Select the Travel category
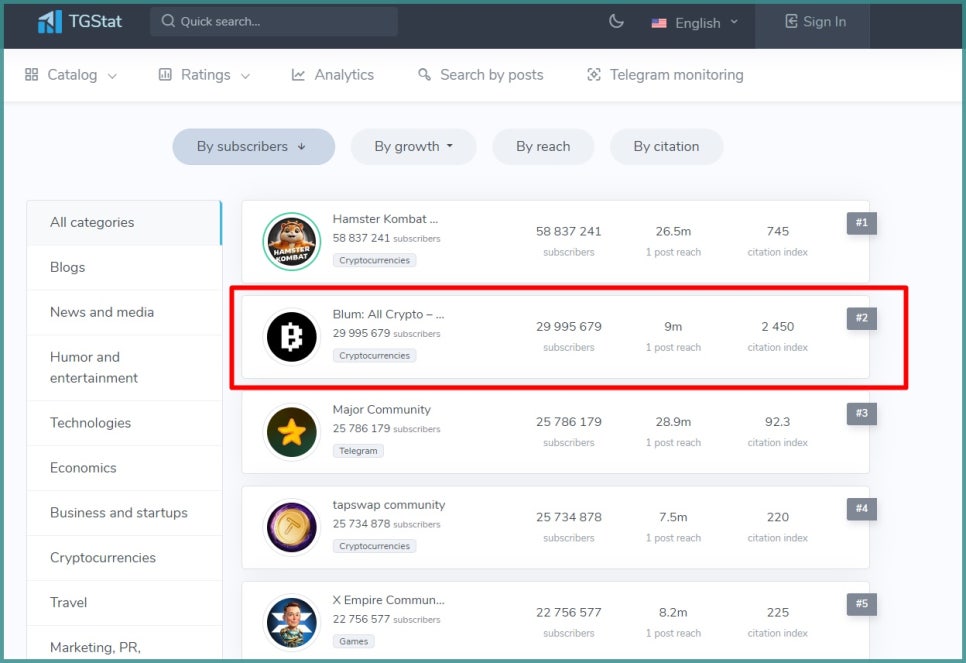 tap(124, 603)
